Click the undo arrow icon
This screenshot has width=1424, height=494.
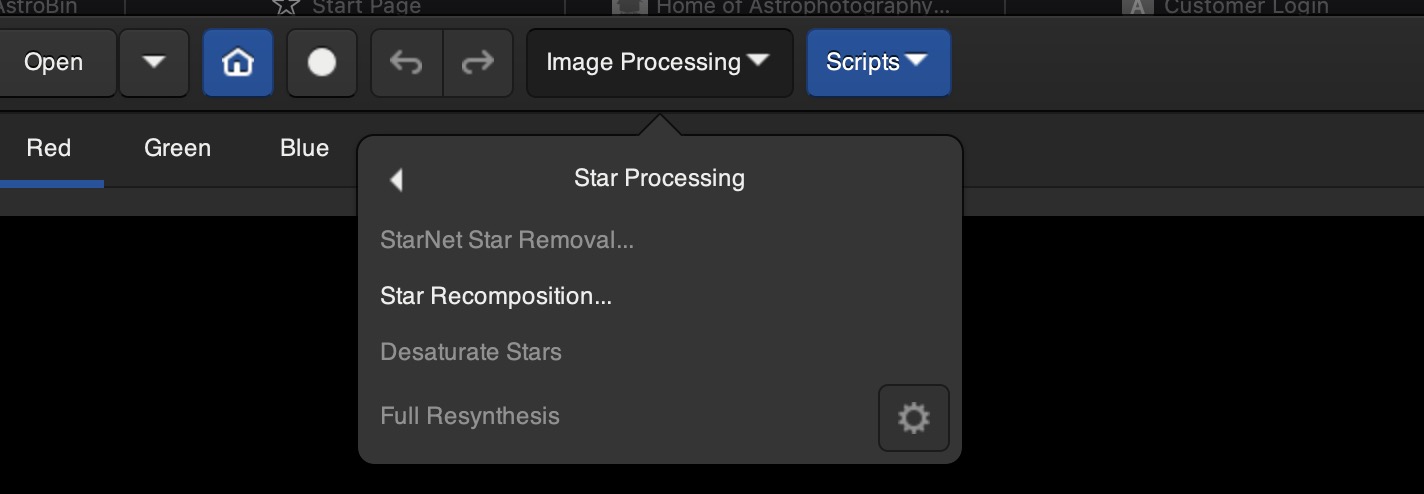pos(406,62)
